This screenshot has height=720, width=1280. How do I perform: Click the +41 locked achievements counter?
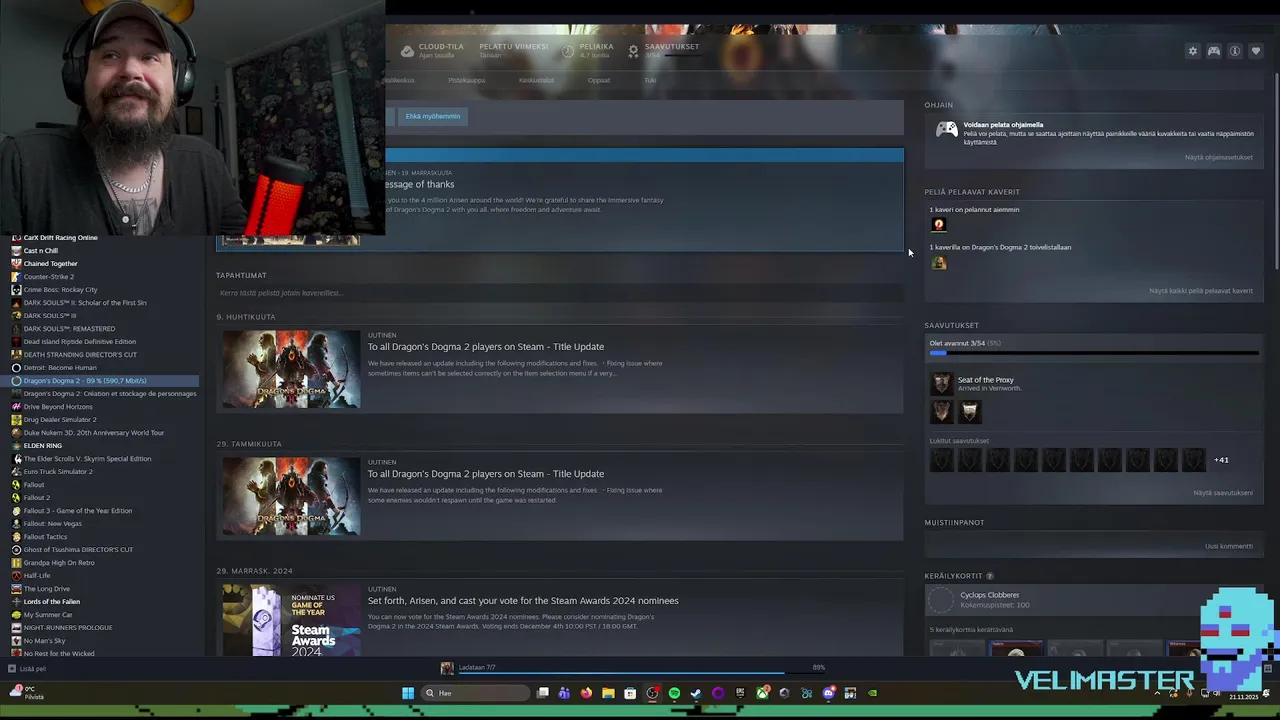1221,460
